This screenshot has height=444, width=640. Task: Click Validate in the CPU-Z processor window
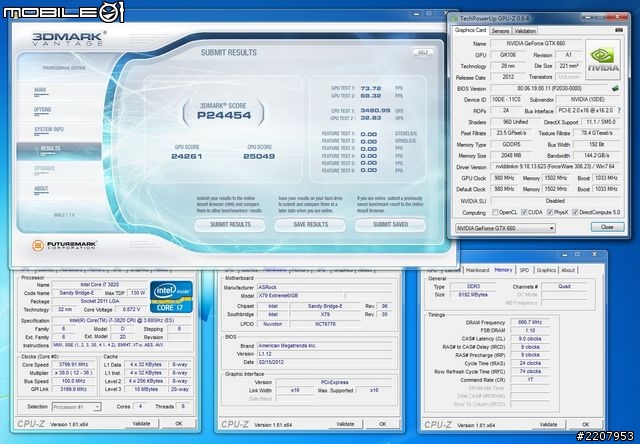pos(141,424)
